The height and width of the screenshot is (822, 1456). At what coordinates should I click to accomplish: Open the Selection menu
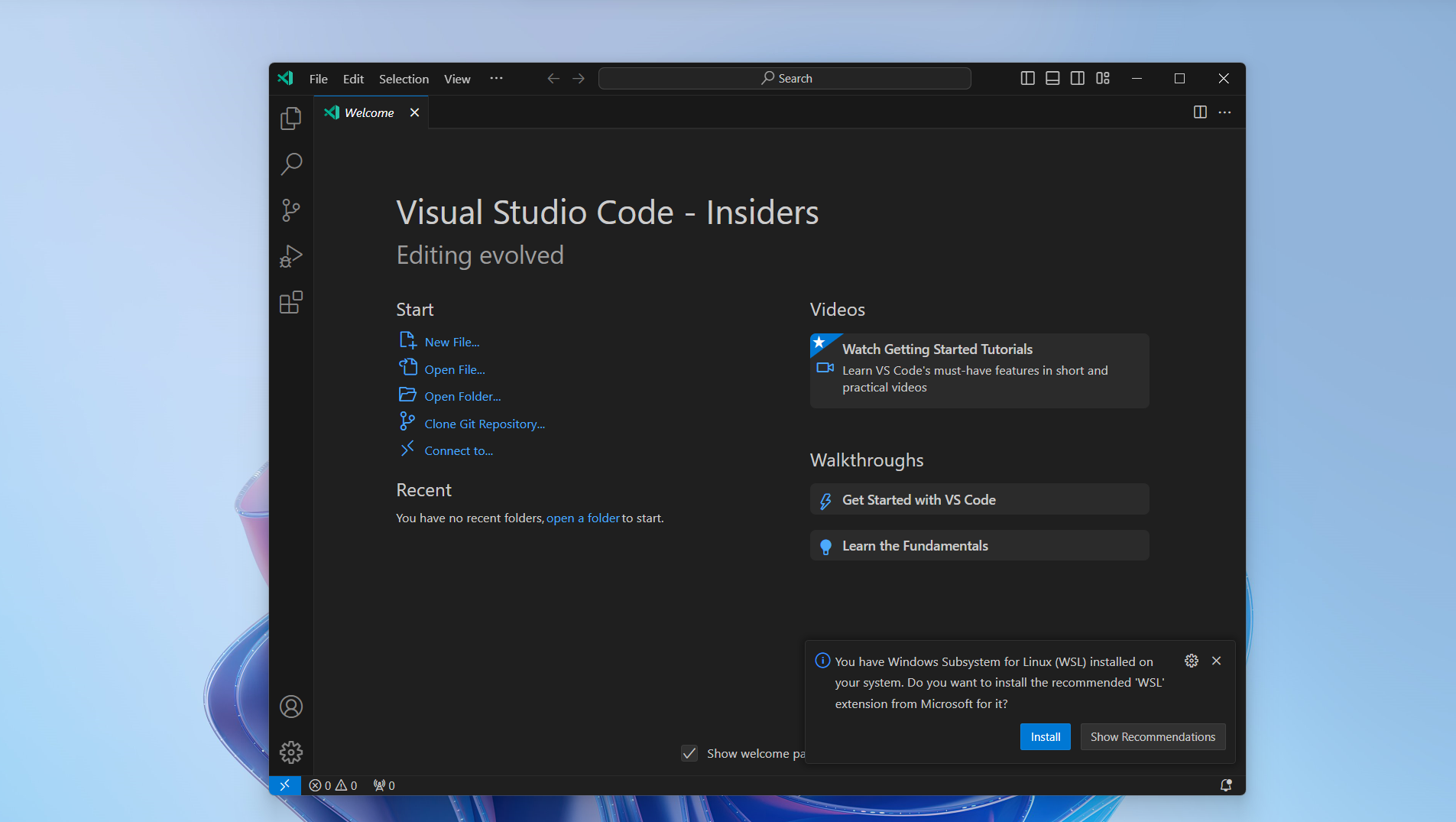tap(404, 79)
